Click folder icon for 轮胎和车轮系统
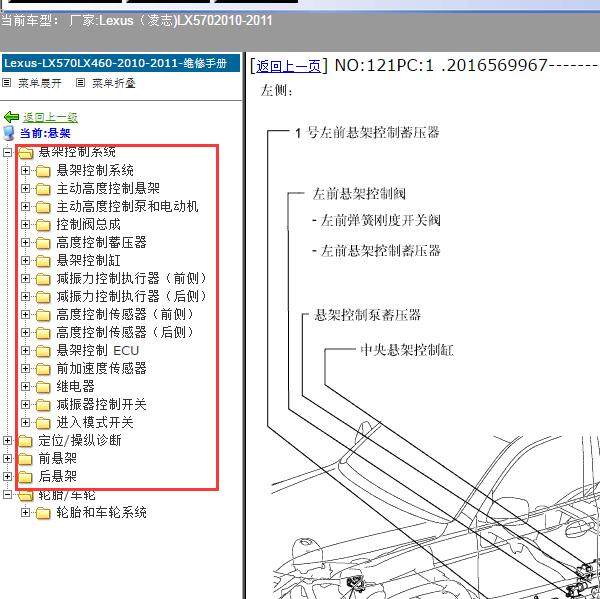 click(43, 513)
